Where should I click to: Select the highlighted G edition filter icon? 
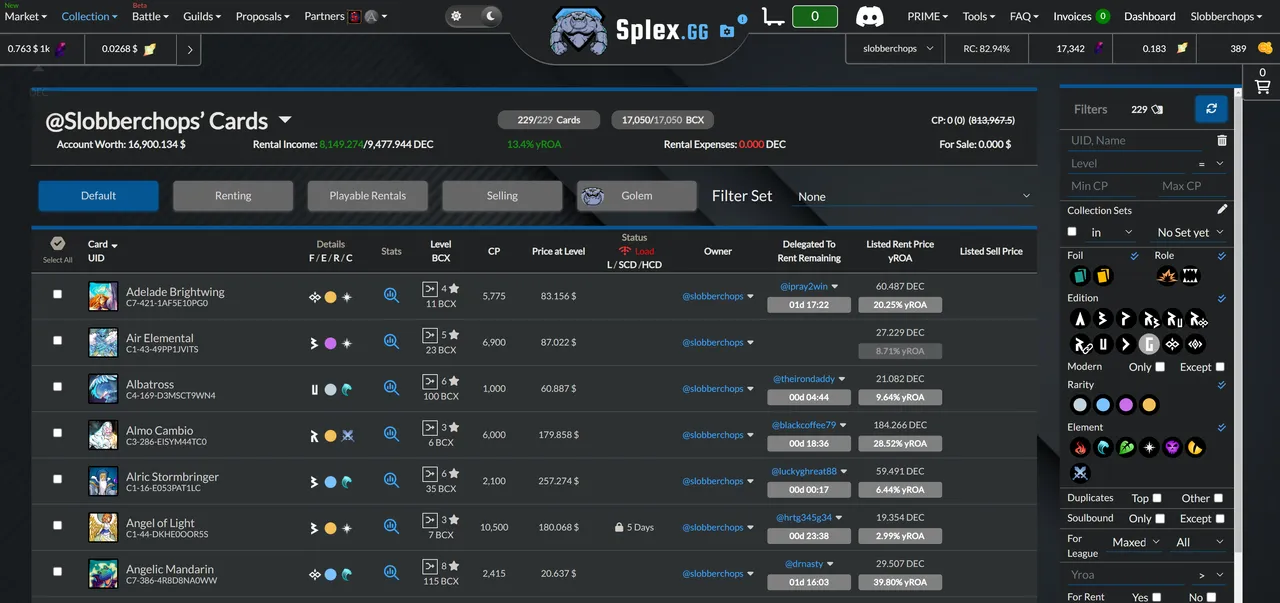coord(1149,344)
